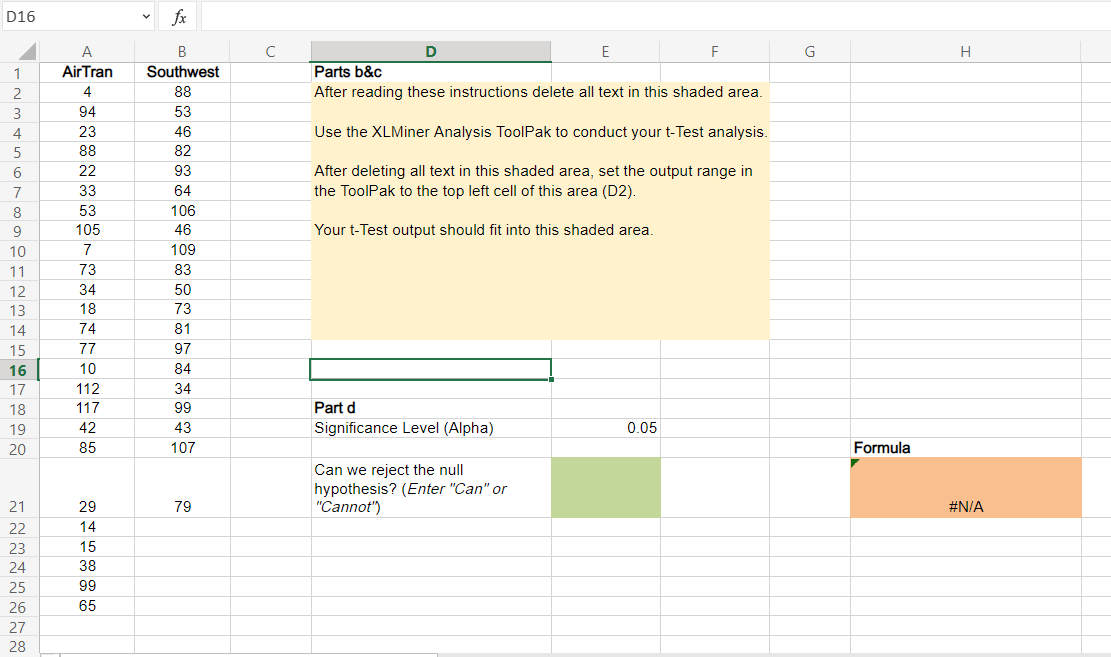Viewport: 1111px width, 657px height.
Task: Select row 28 header
Action: 18,646
